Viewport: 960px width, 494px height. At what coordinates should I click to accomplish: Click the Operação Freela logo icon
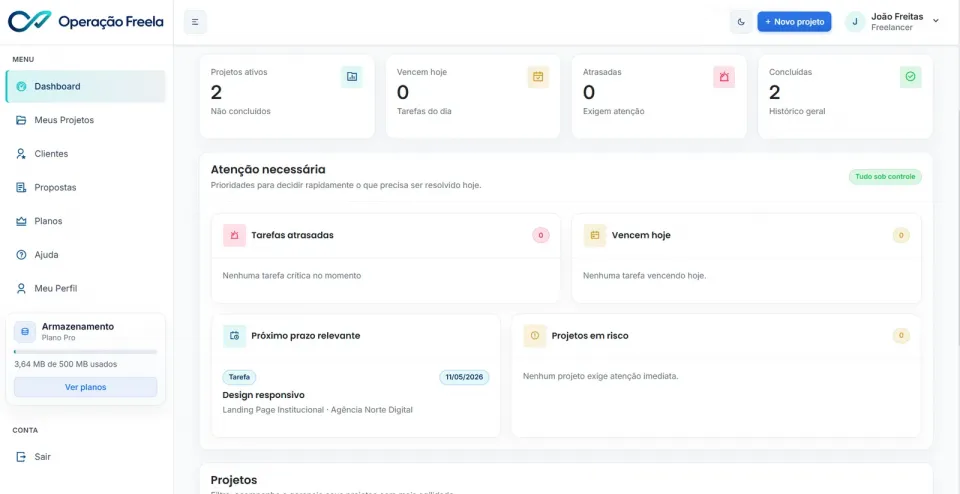click(x=30, y=21)
